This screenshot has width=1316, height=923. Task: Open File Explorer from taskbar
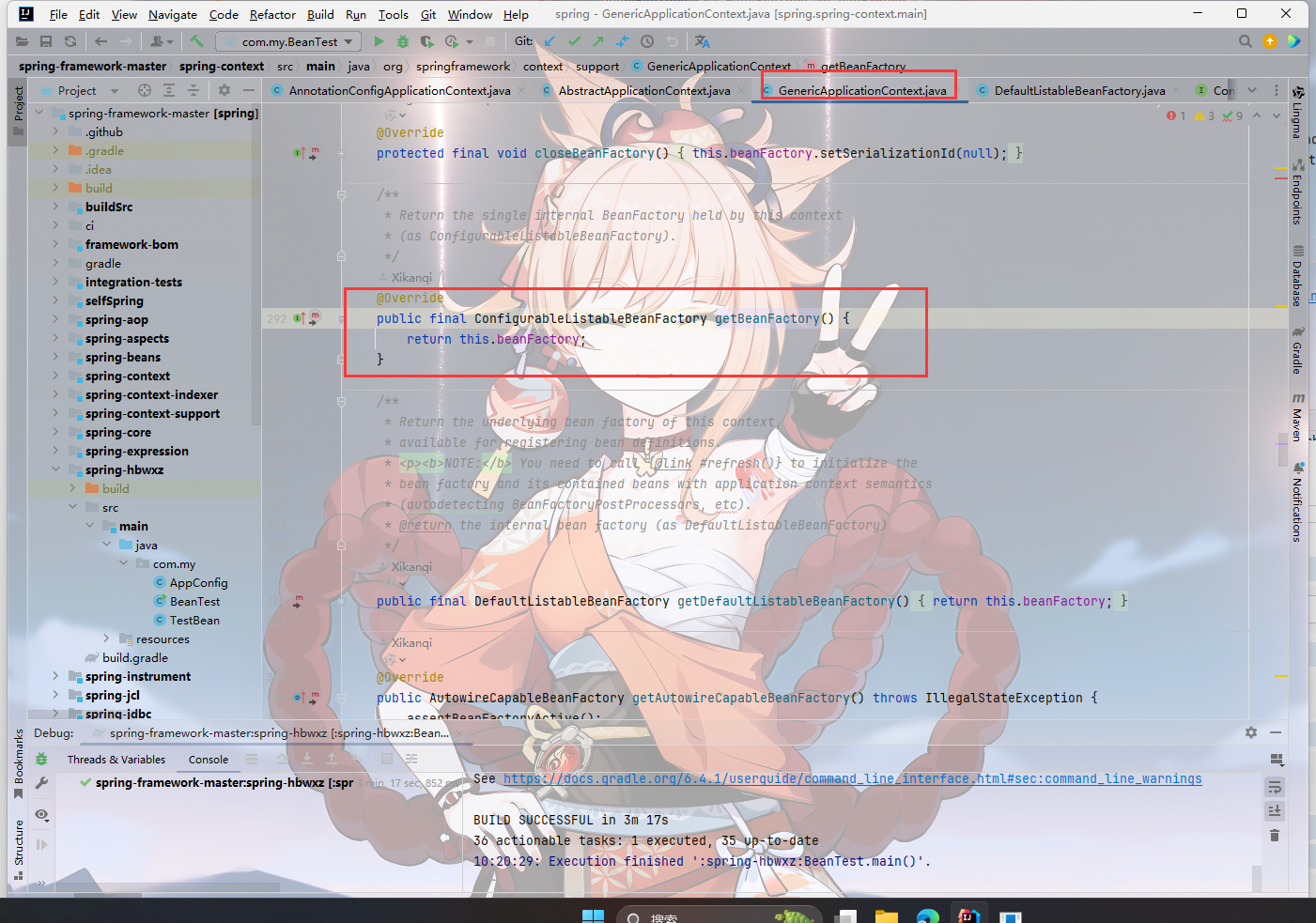click(x=887, y=915)
